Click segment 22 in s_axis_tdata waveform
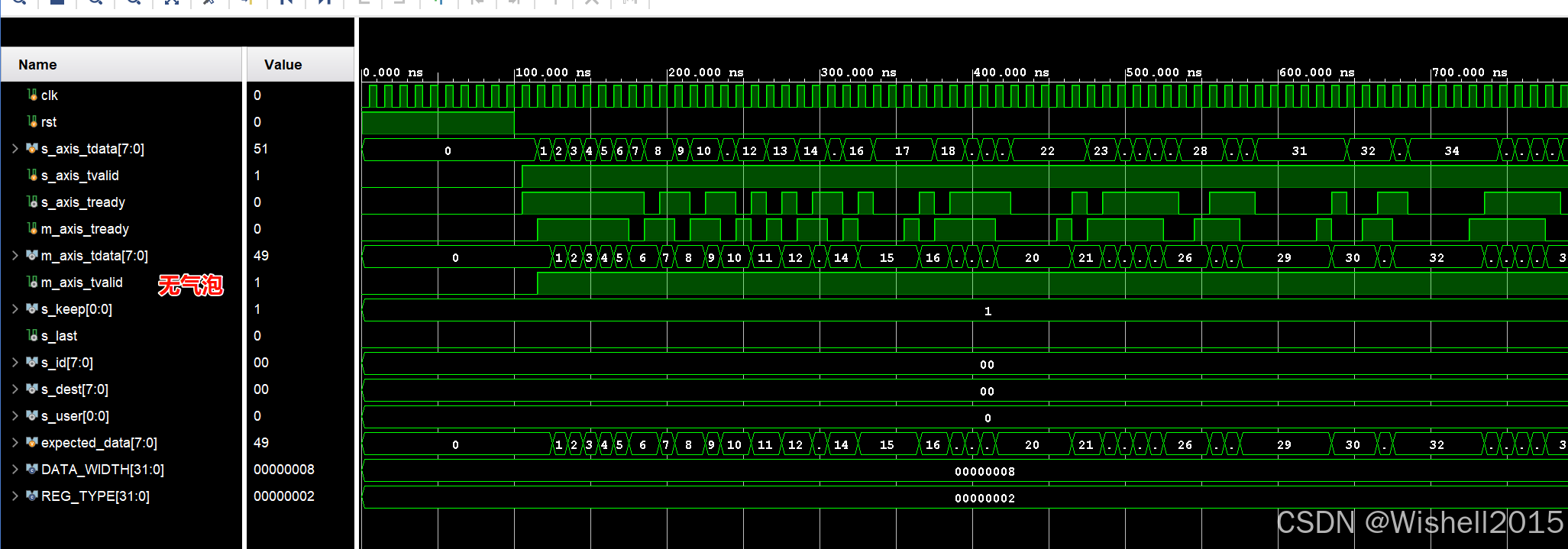Image resolution: width=1568 pixels, height=549 pixels. (1048, 150)
